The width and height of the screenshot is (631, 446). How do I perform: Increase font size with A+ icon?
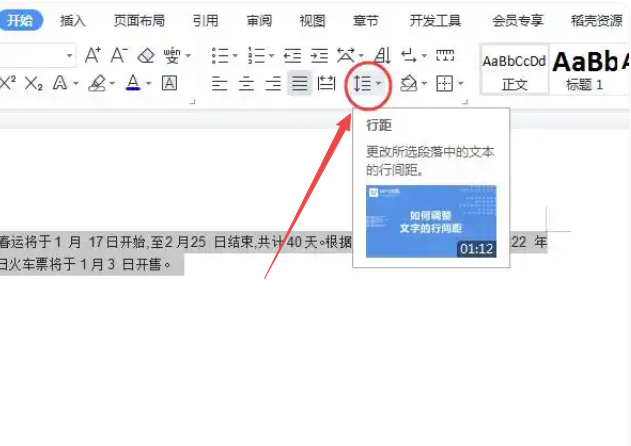(93, 55)
